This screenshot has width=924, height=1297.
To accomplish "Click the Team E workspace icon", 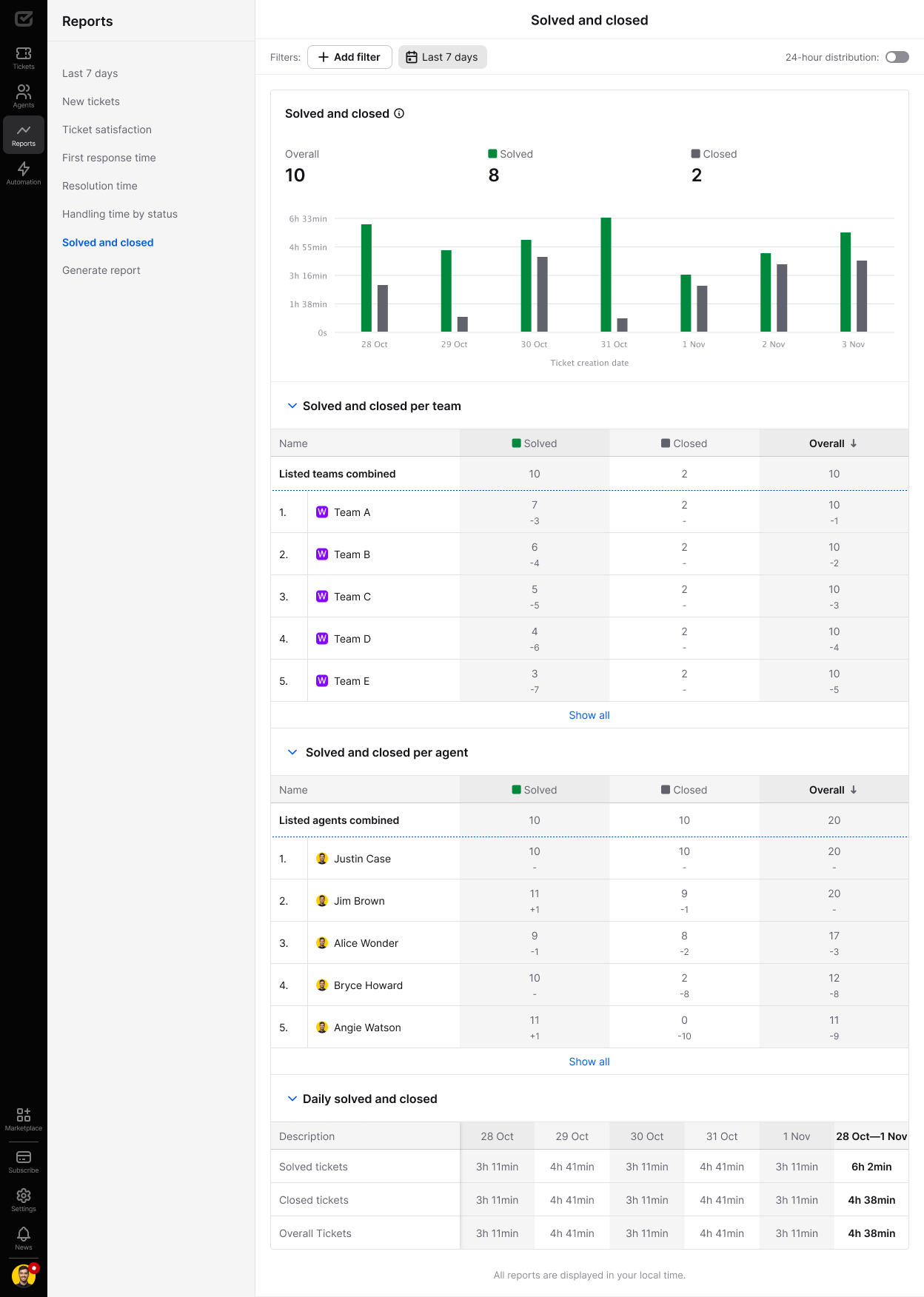I will pos(322,681).
